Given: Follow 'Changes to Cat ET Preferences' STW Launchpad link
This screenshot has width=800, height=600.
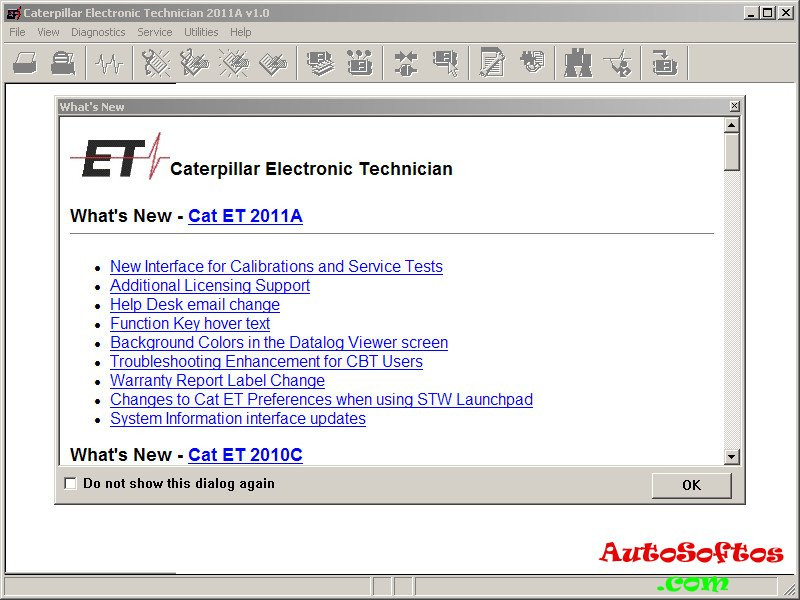Looking at the screenshot, I should (x=321, y=399).
